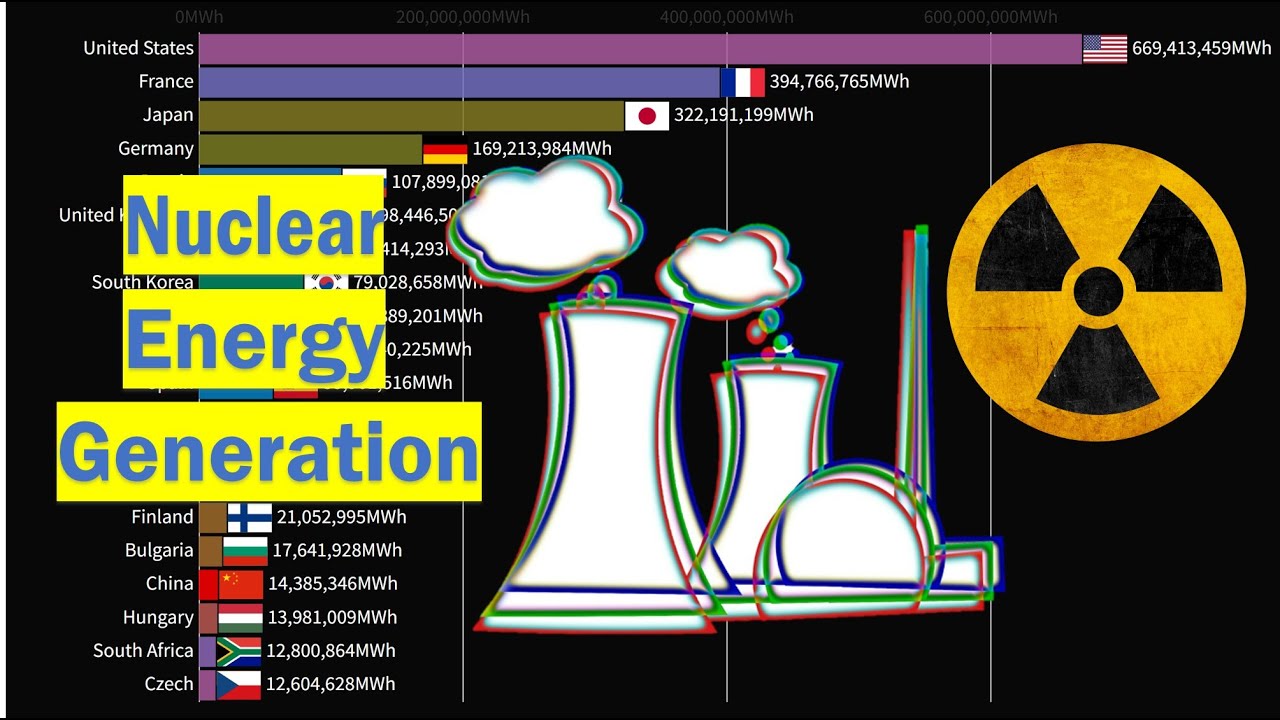Click the South Korea flag icon
Screen dimensions: 1280x720
pyautogui.click(x=327, y=283)
